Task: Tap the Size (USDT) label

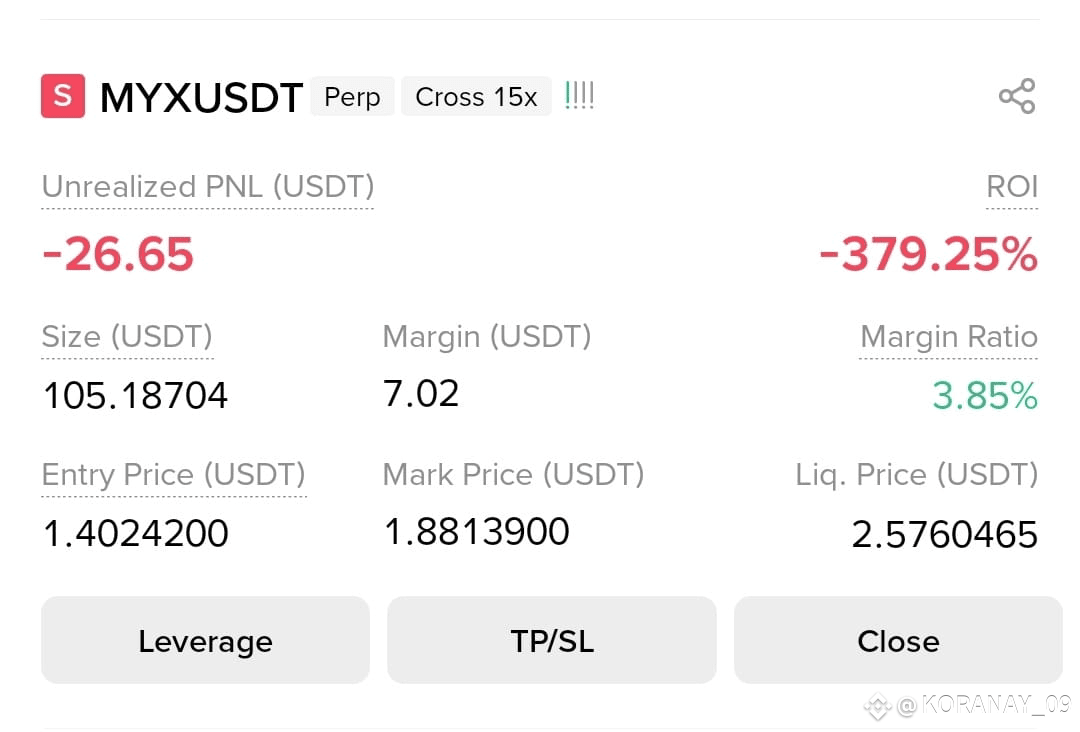Action: coord(127,337)
